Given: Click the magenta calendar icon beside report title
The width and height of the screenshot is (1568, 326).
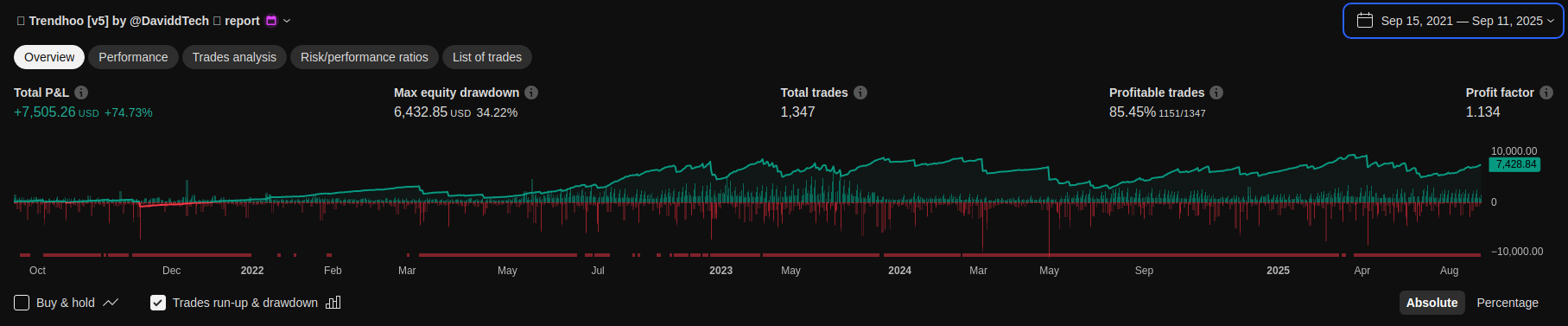Looking at the screenshot, I should [x=271, y=21].
